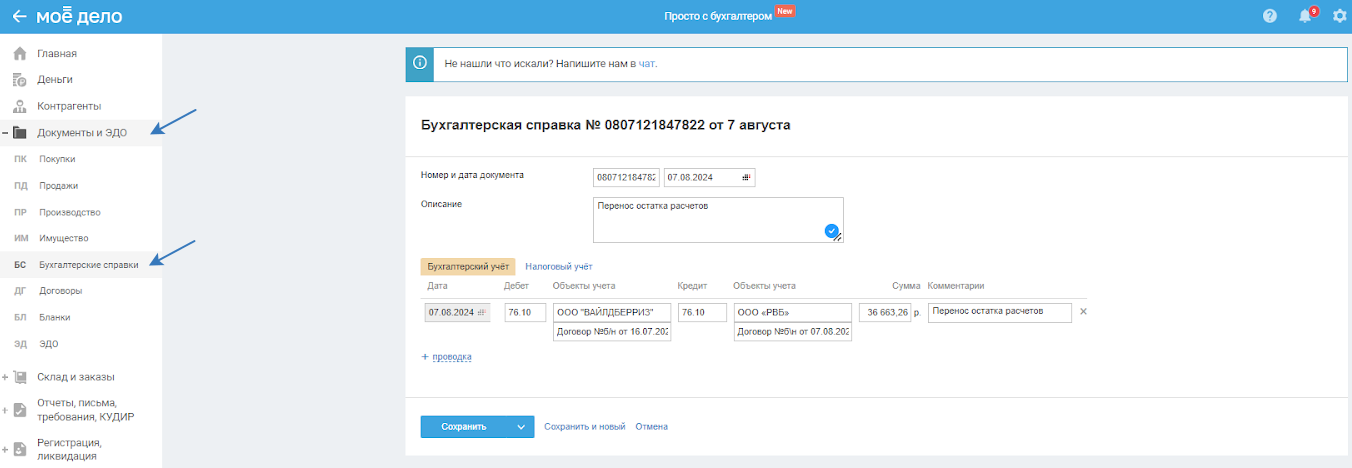Collapse the Документы и ЭДО section
Viewport: 1352px width, 468px height.
[x=5, y=132]
